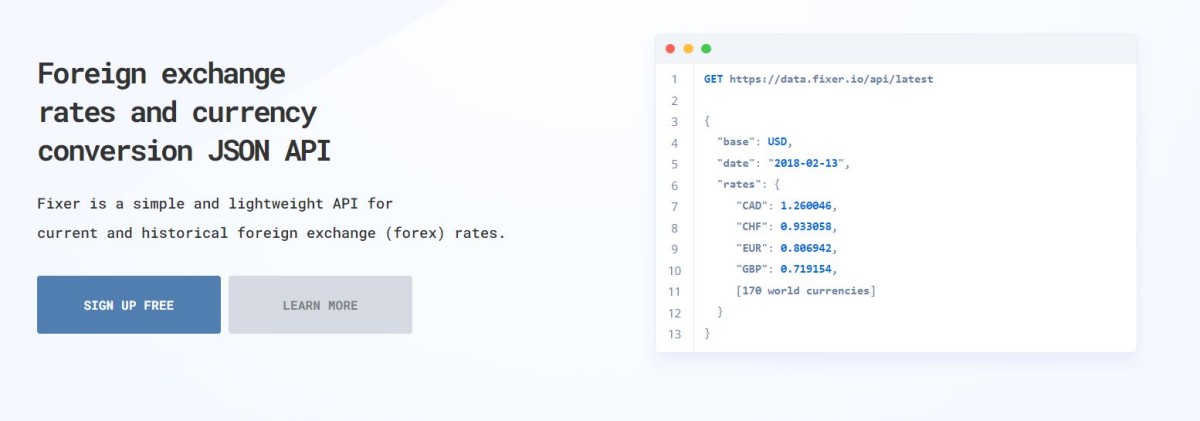
Task: Click the 170 world currencies text
Action: click(805, 291)
